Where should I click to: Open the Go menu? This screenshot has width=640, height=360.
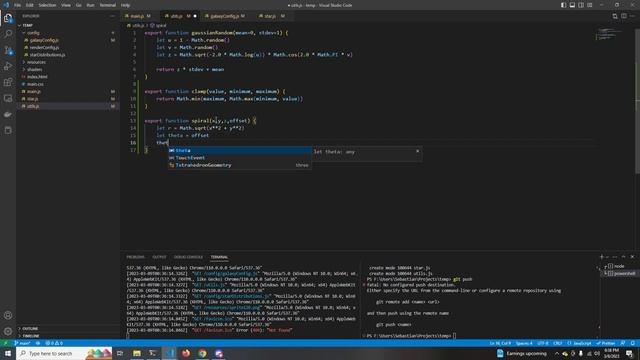79,5
